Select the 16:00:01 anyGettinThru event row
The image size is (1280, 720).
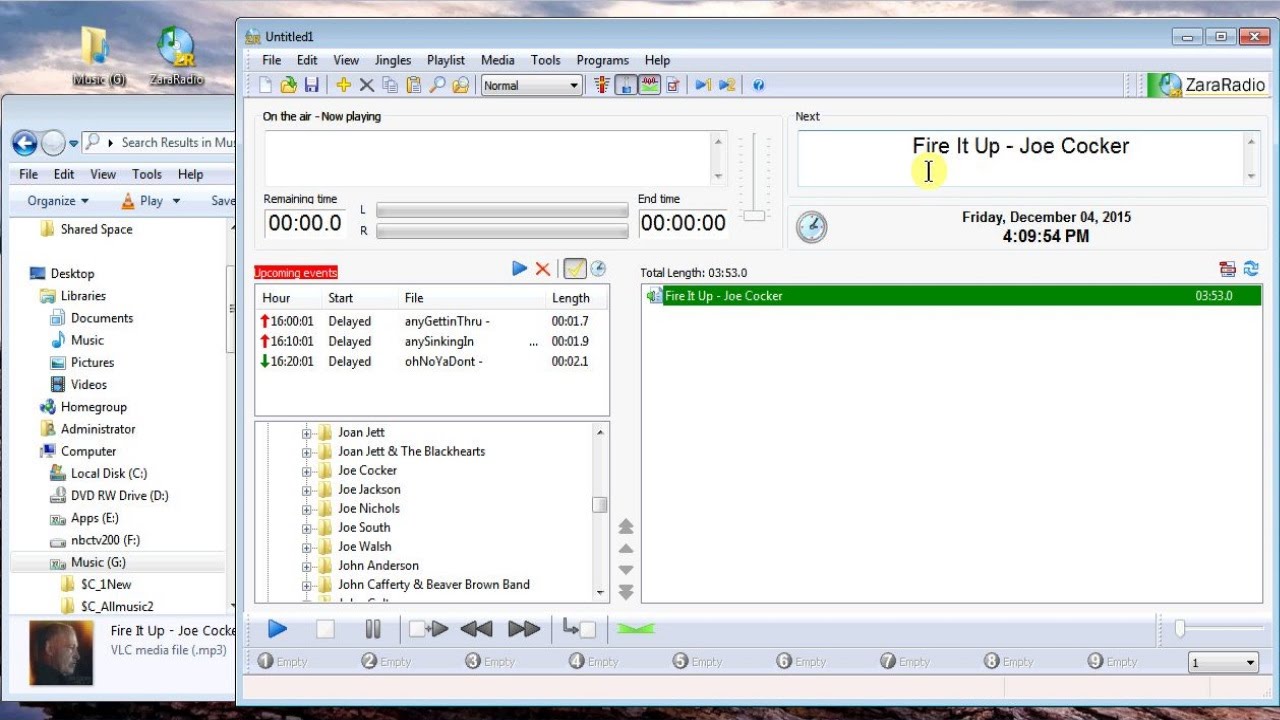432,321
